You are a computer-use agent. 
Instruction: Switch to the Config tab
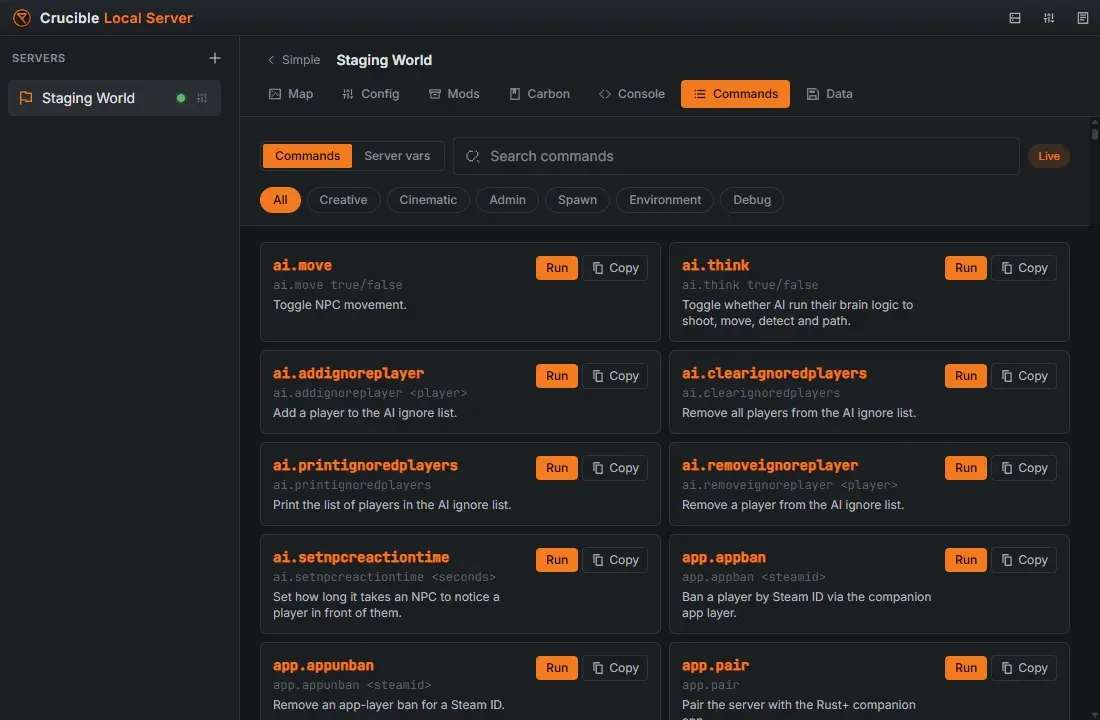click(x=370, y=93)
